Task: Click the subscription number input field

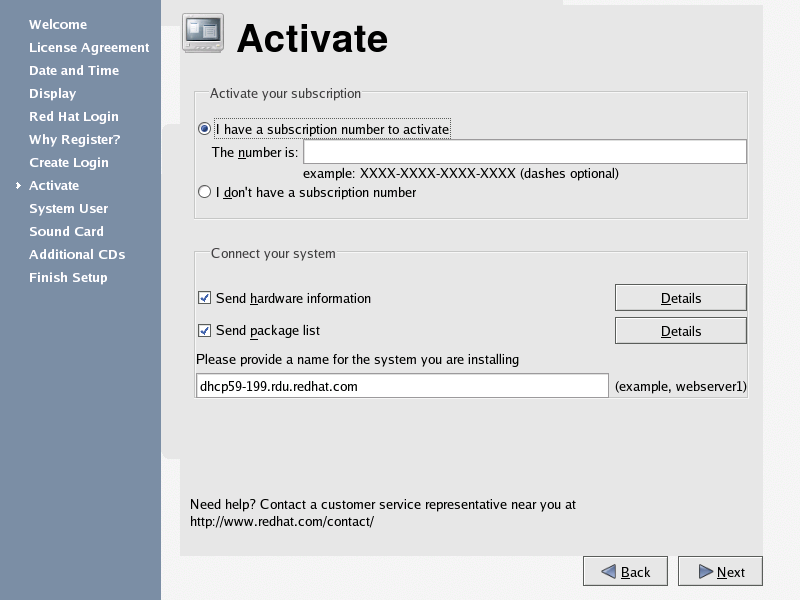Action: point(524,152)
